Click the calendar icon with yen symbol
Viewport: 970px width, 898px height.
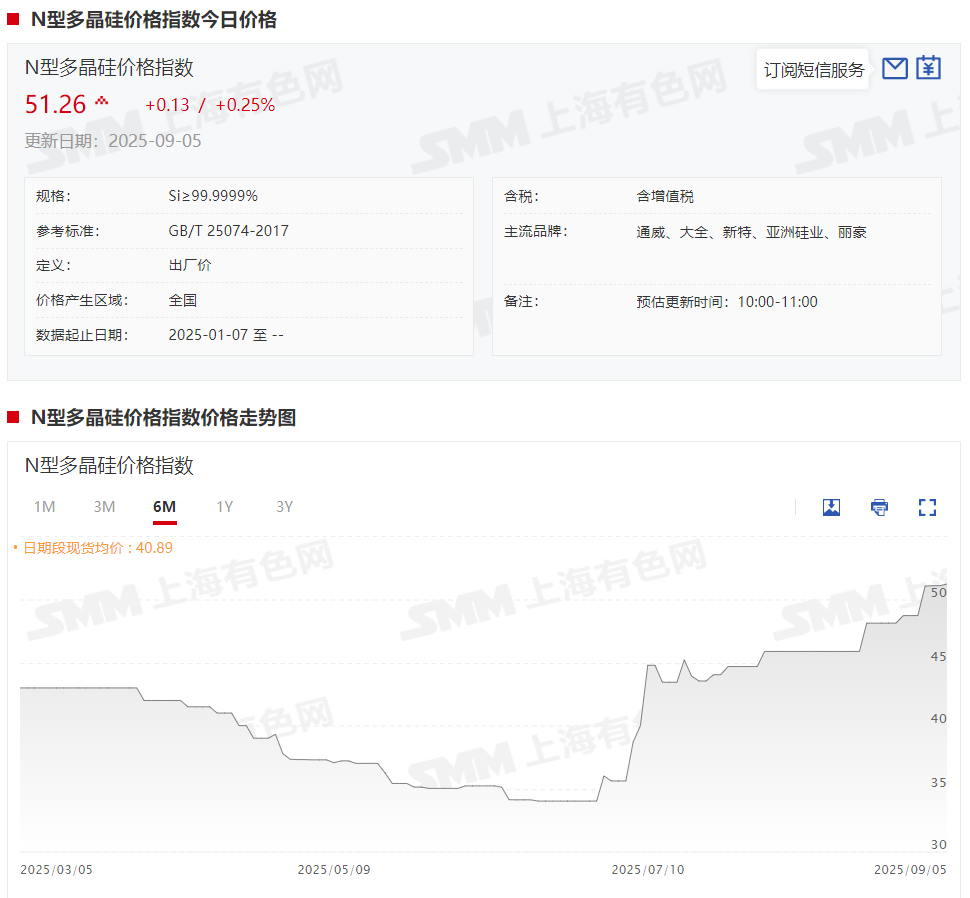coord(929,68)
